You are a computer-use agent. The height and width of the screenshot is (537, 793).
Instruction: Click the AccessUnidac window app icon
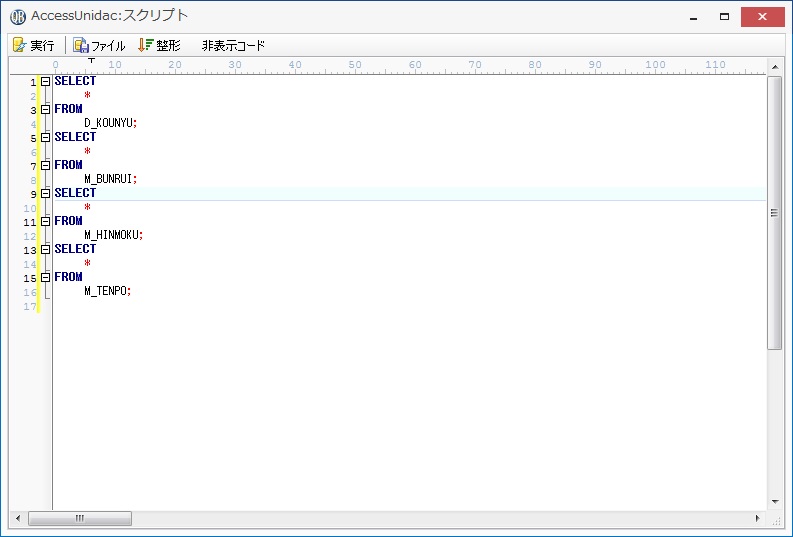tap(18, 17)
